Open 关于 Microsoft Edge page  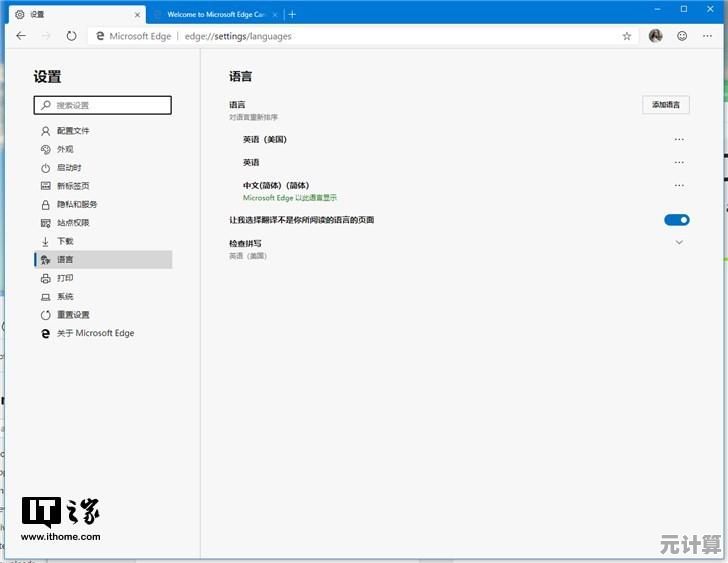point(103,333)
